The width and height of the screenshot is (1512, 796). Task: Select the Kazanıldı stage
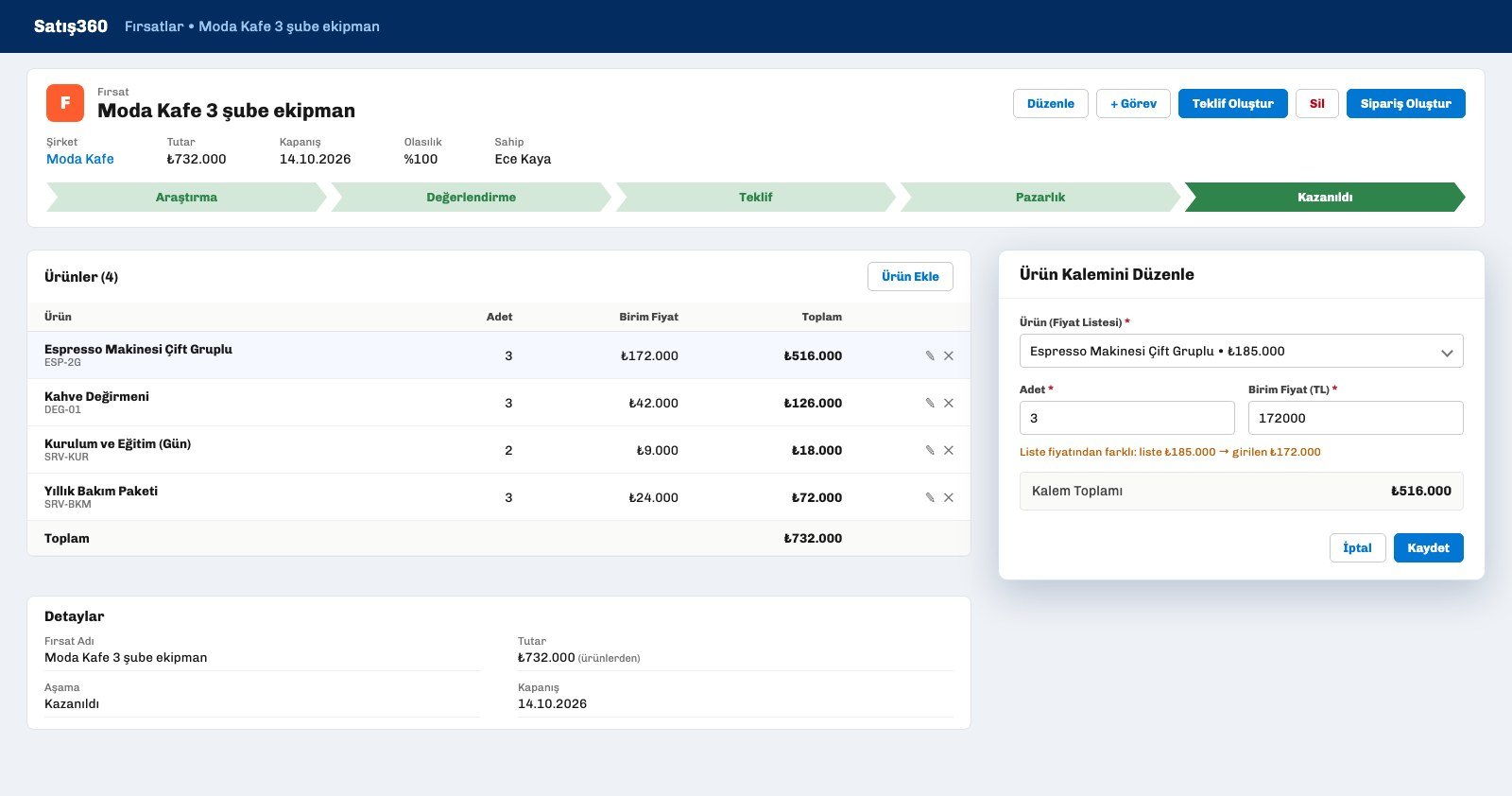[x=1325, y=197]
